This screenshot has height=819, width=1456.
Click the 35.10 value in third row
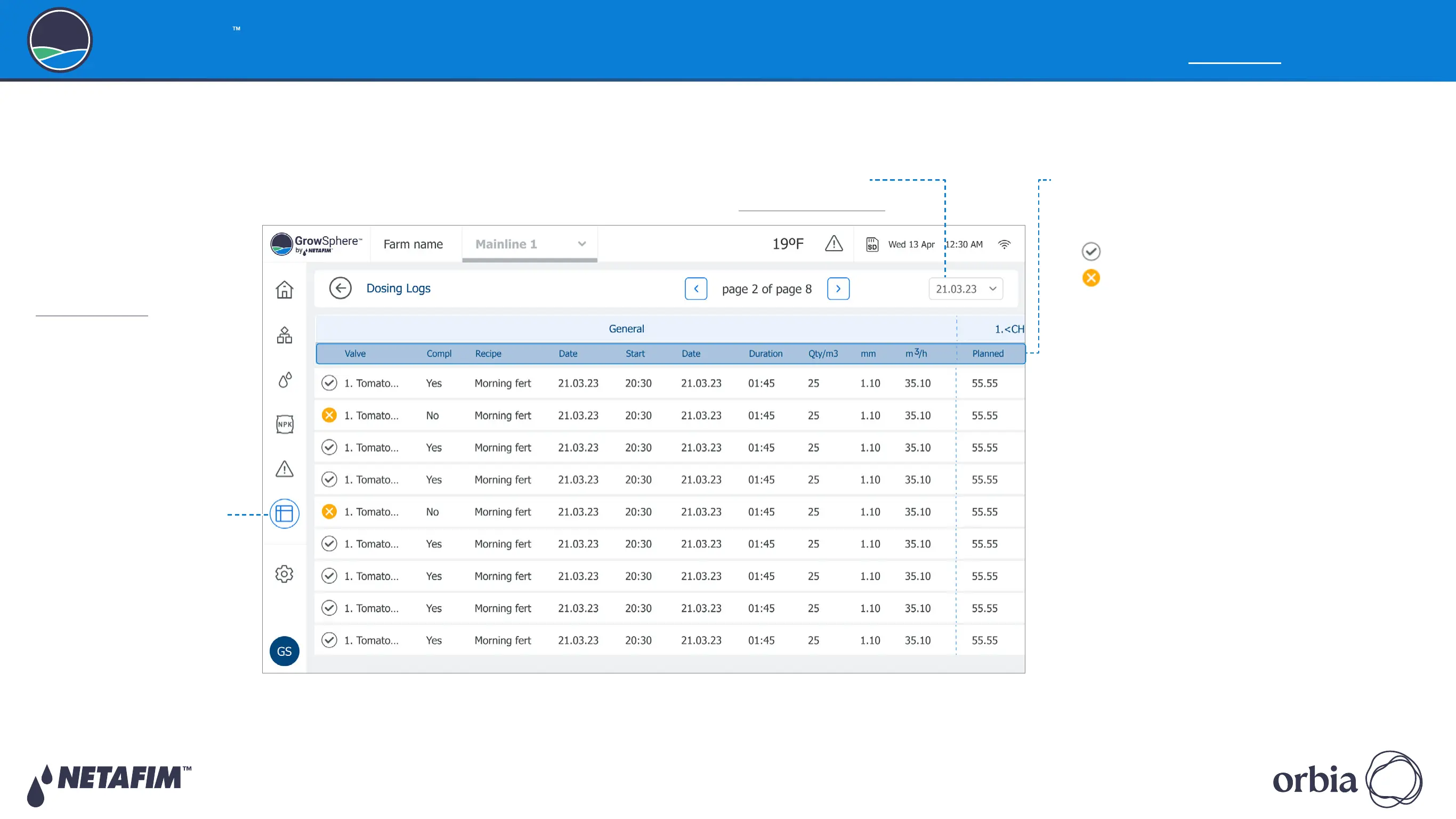tap(917, 447)
